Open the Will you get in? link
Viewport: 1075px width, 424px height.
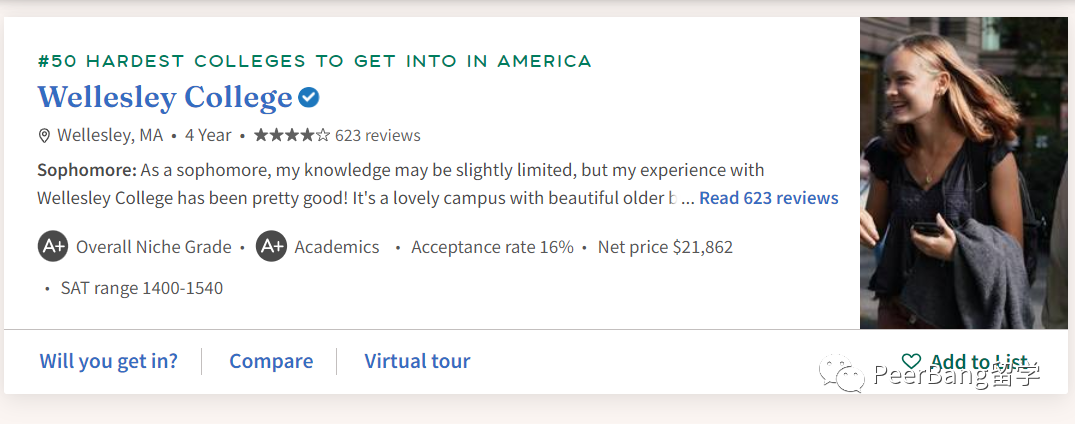(x=109, y=361)
